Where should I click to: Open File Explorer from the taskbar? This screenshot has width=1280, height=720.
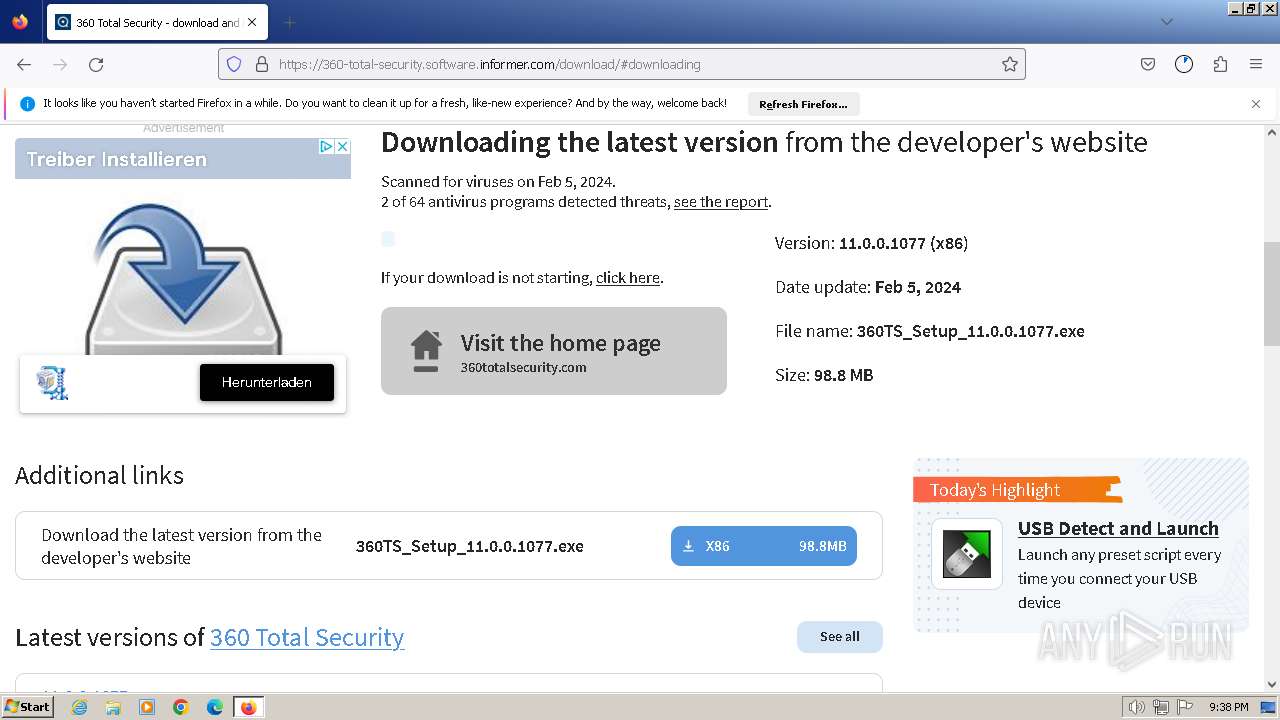[113, 707]
